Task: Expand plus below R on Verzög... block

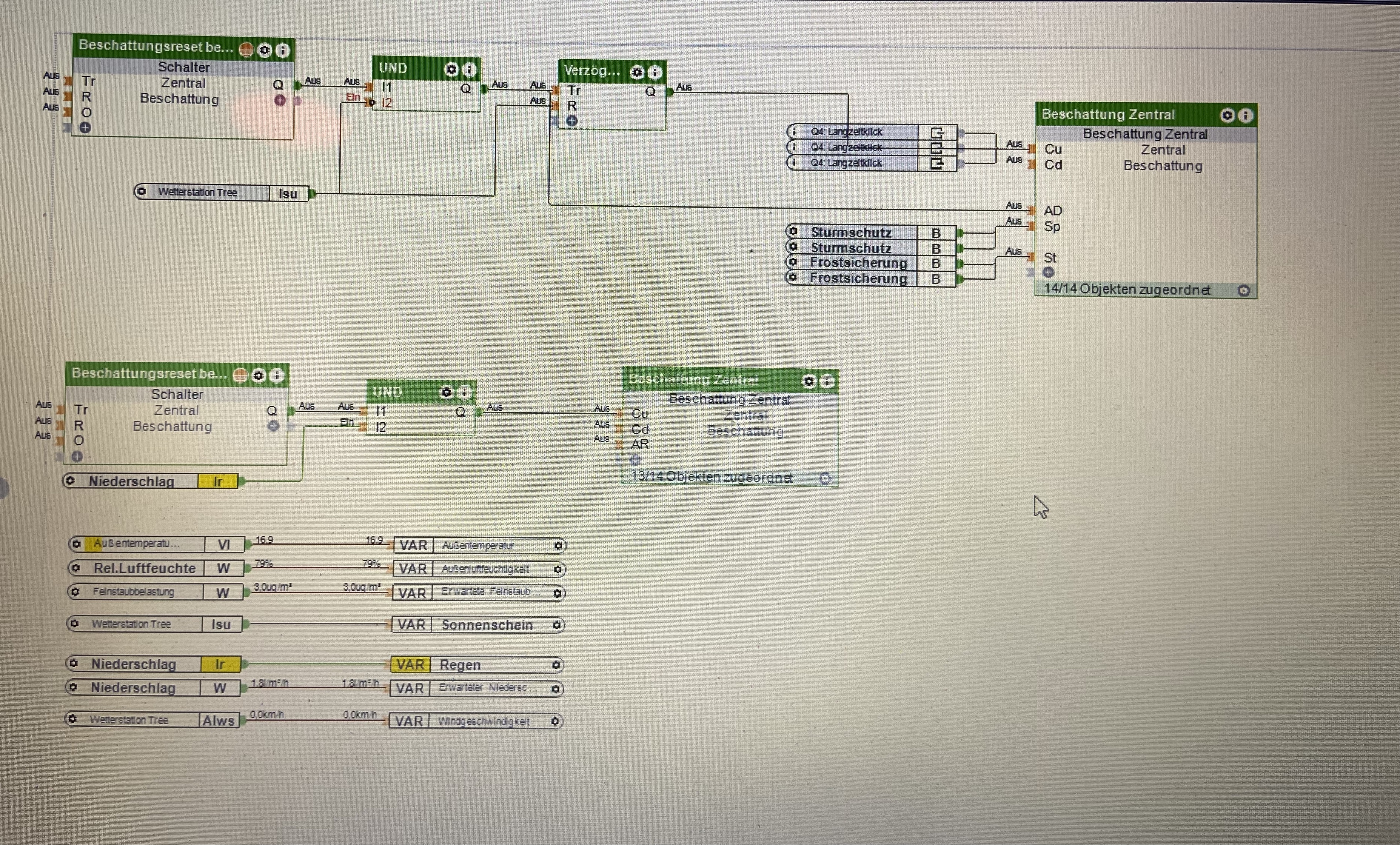Action: (572, 121)
